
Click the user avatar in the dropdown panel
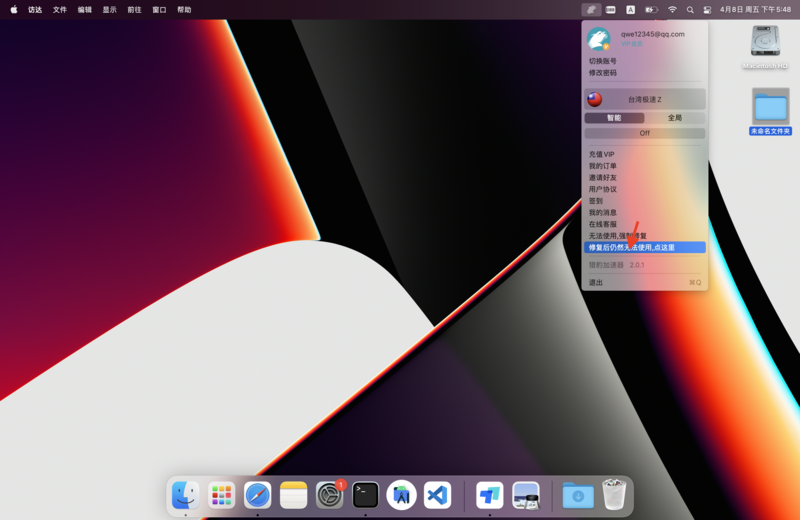(x=598, y=39)
